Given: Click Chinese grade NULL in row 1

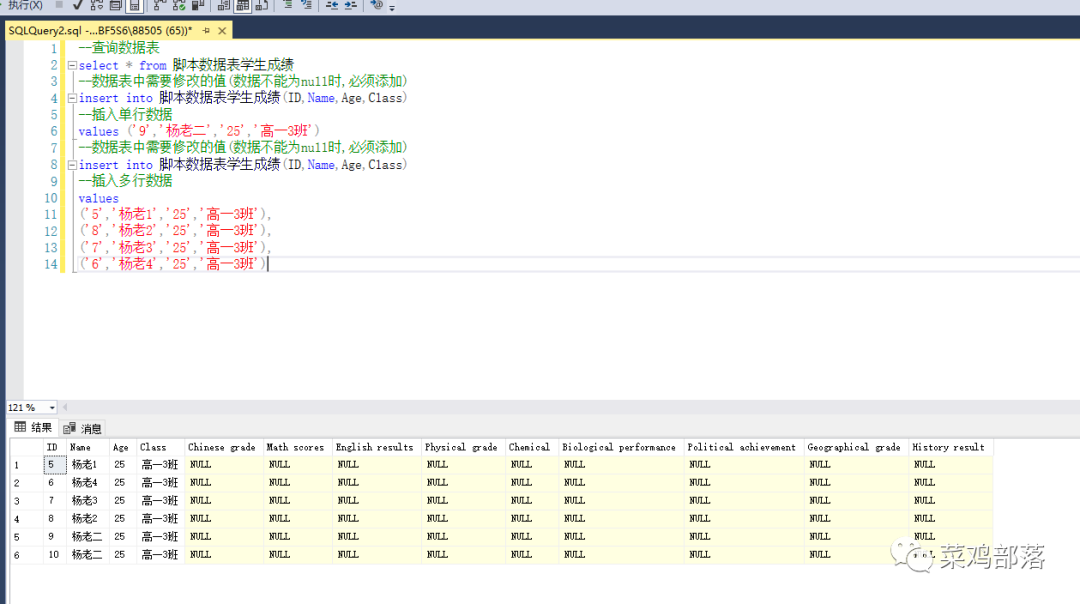Looking at the screenshot, I should (x=224, y=465).
